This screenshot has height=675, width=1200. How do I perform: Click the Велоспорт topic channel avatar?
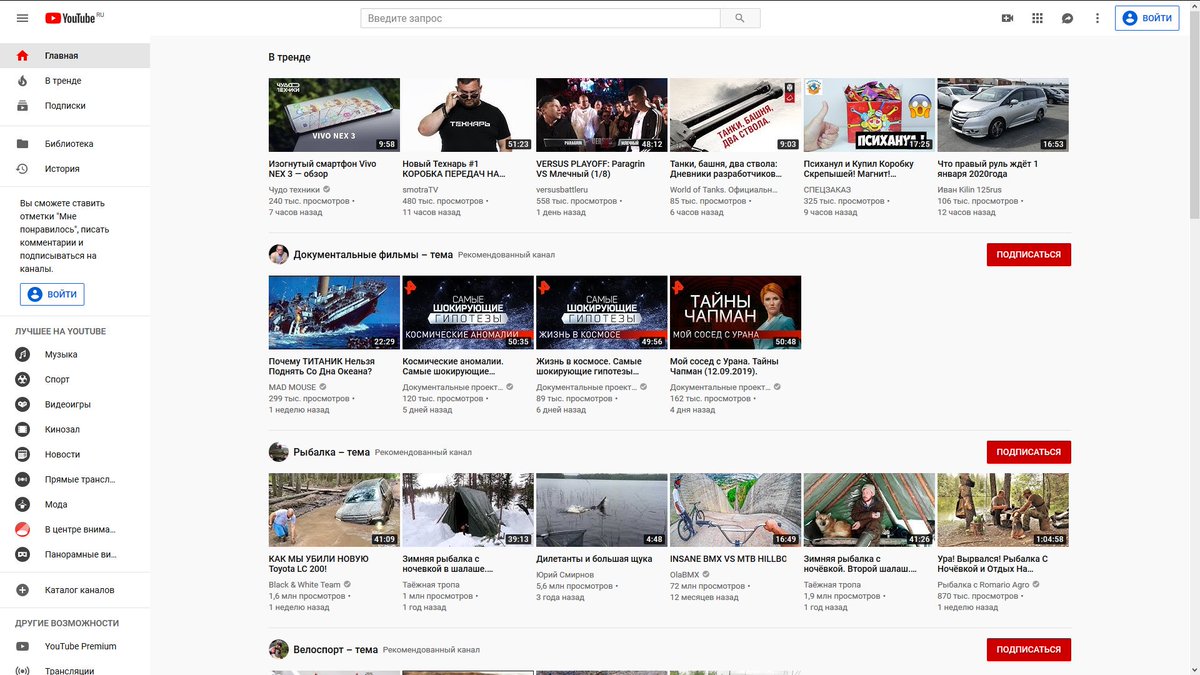coord(278,650)
